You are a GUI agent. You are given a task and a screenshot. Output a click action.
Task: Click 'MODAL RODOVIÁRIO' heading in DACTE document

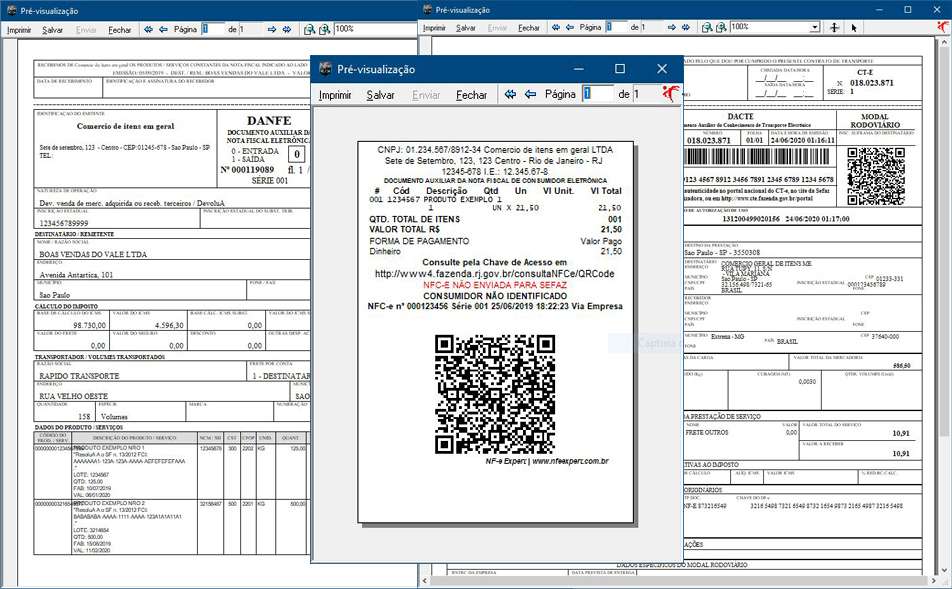point(875,120)
